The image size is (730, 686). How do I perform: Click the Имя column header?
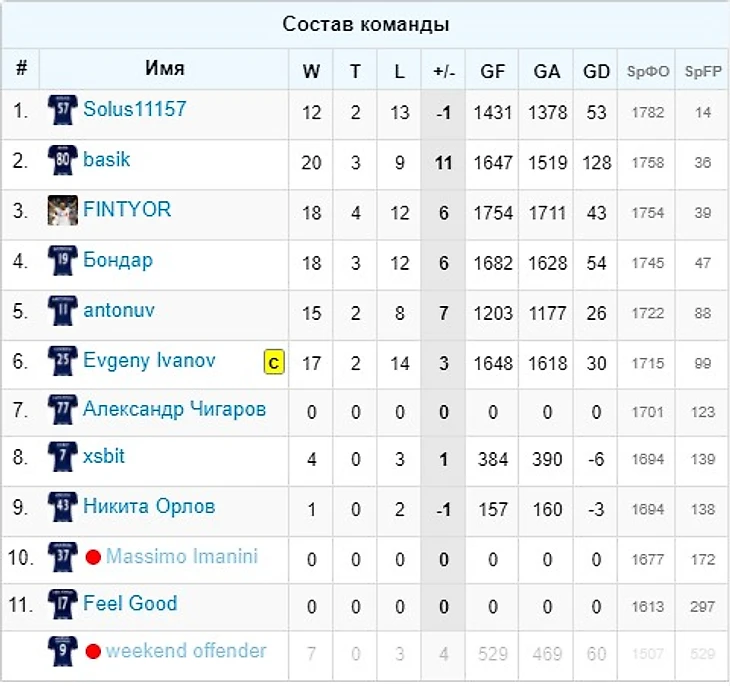click(165, 69)
